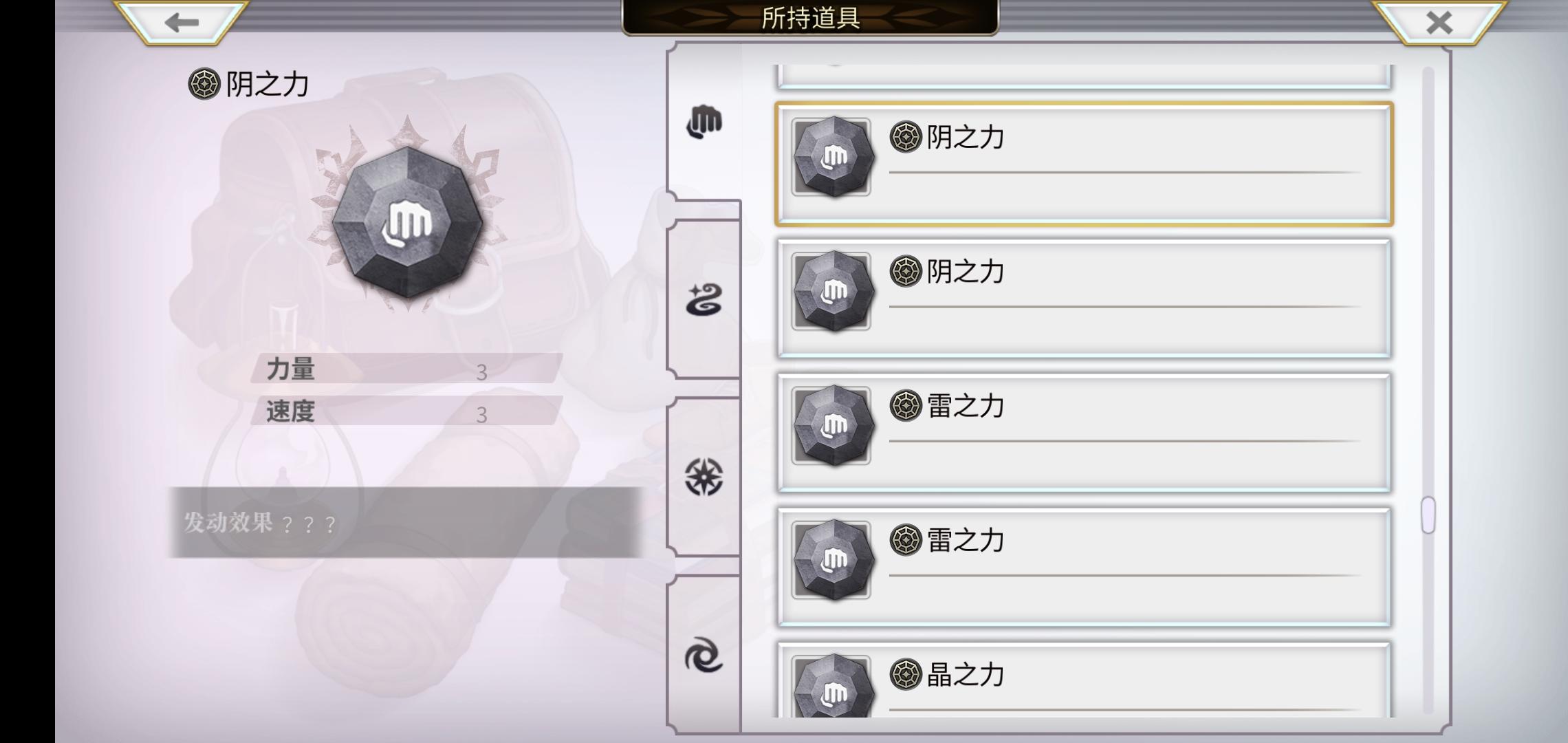
Task: Tap the first 阴之力 gem thumbnail
Action: coord(832,157)
